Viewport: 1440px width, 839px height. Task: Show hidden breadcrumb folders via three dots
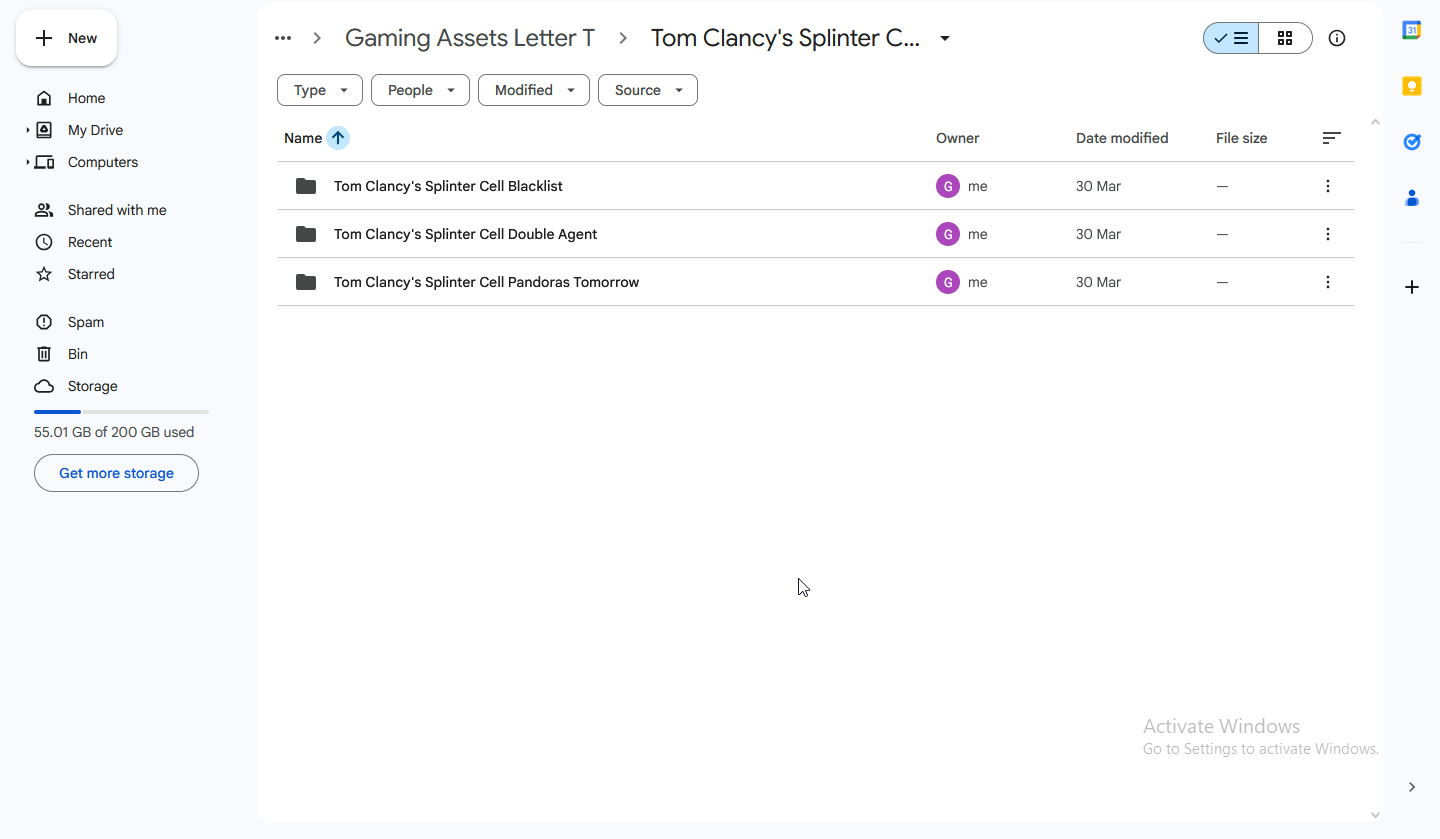(283, 38)
